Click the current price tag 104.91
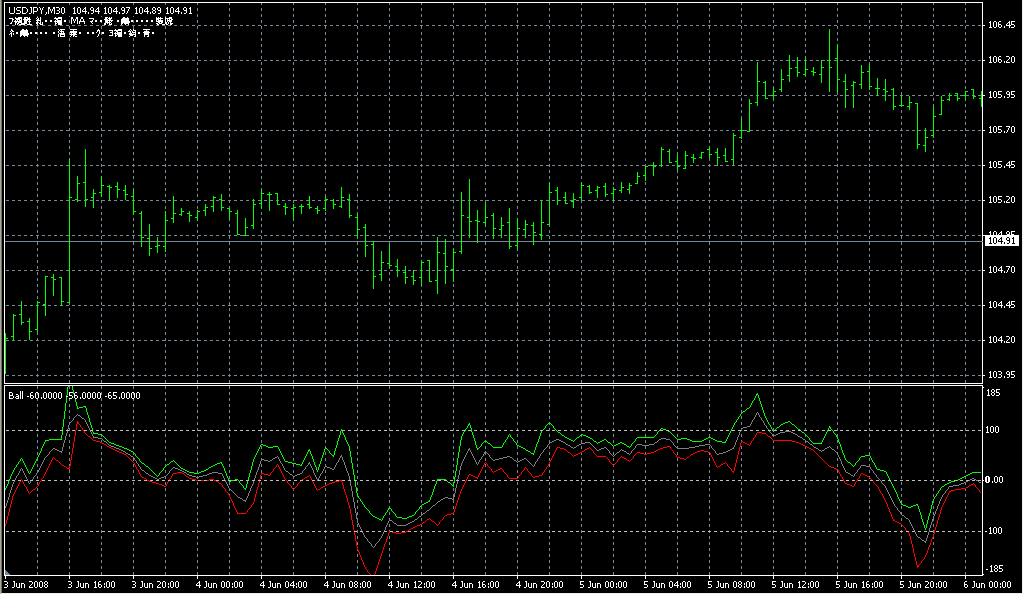This screenshot has width=1024, height=594. [x=1002, y=241]
